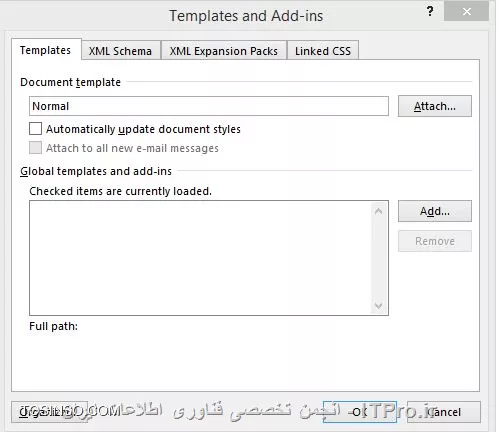Click inside the Document template Normal field
The height and width of the screenshot is (432, 498).
pyautogui.click(x=209, y=106)
